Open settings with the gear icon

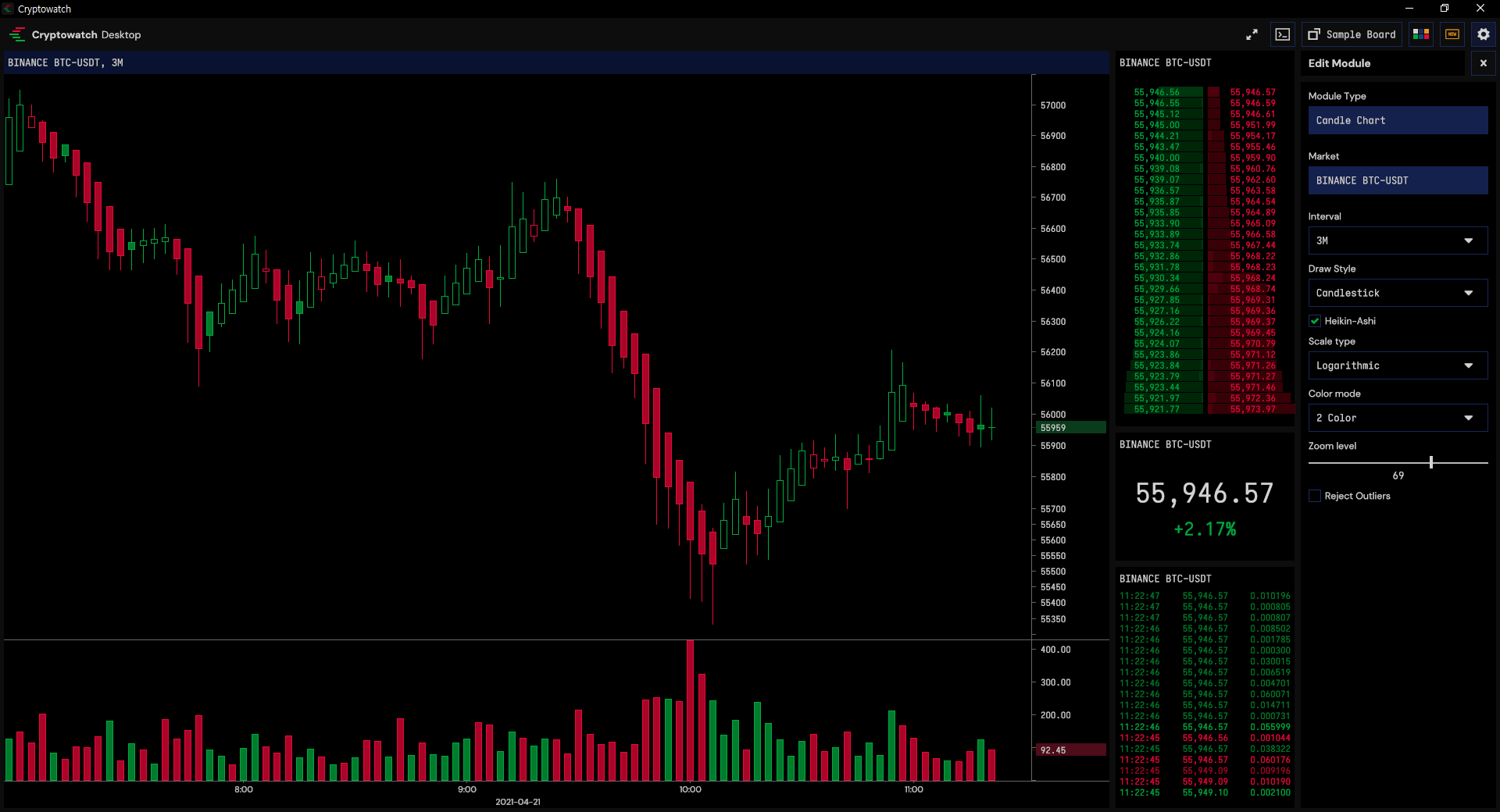pos(1484,34)
